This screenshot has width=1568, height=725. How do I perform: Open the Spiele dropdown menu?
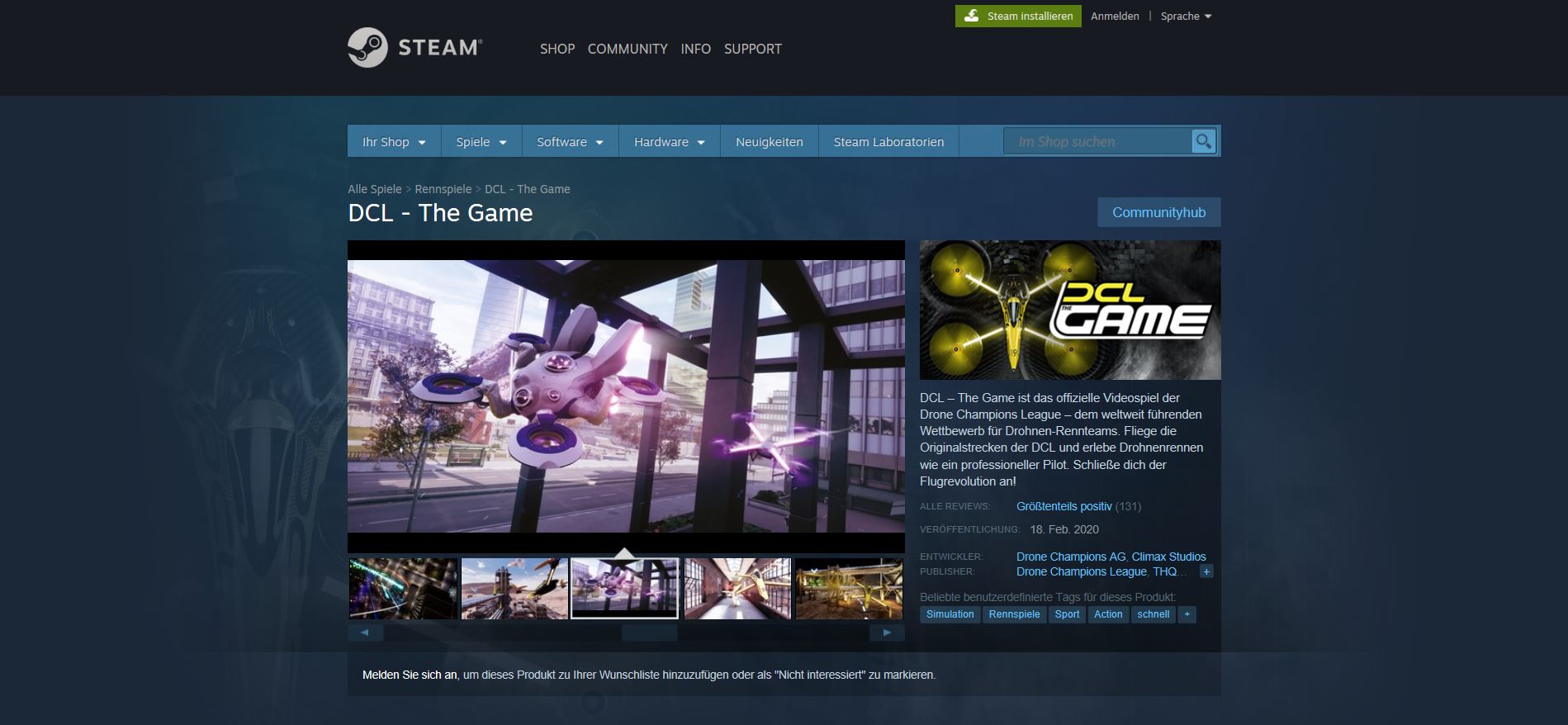481,141
